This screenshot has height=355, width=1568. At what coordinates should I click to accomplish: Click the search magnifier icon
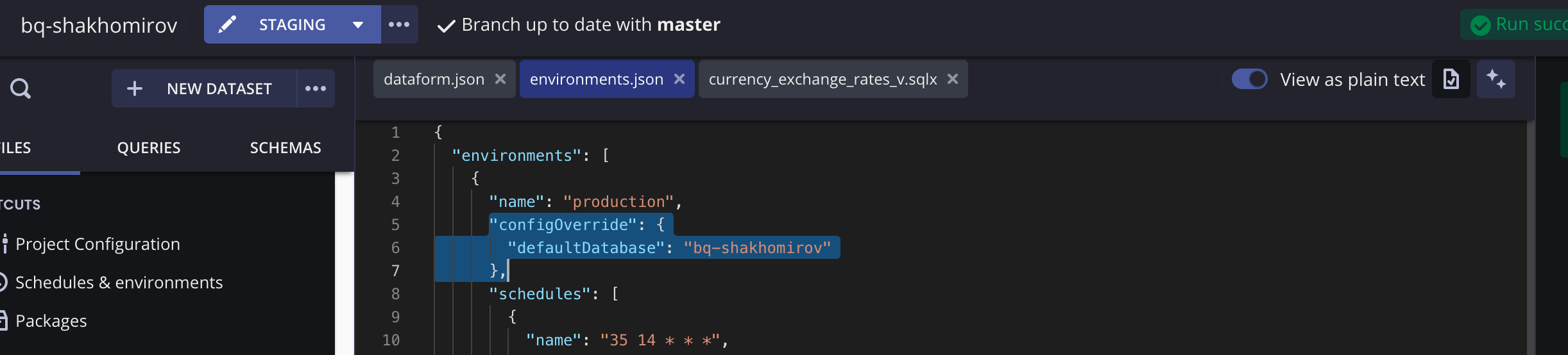pos(21,88)
